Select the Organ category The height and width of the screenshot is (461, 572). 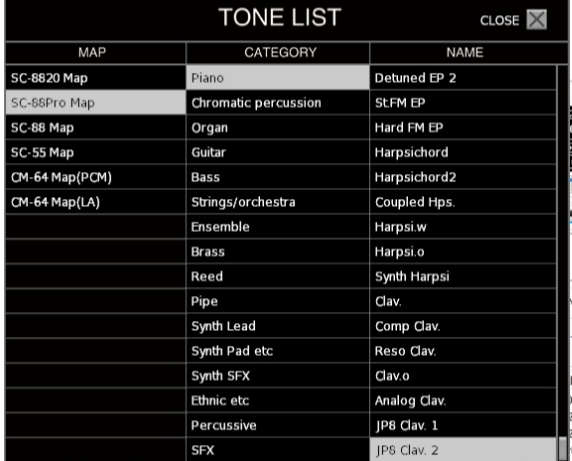click(278, 128)
